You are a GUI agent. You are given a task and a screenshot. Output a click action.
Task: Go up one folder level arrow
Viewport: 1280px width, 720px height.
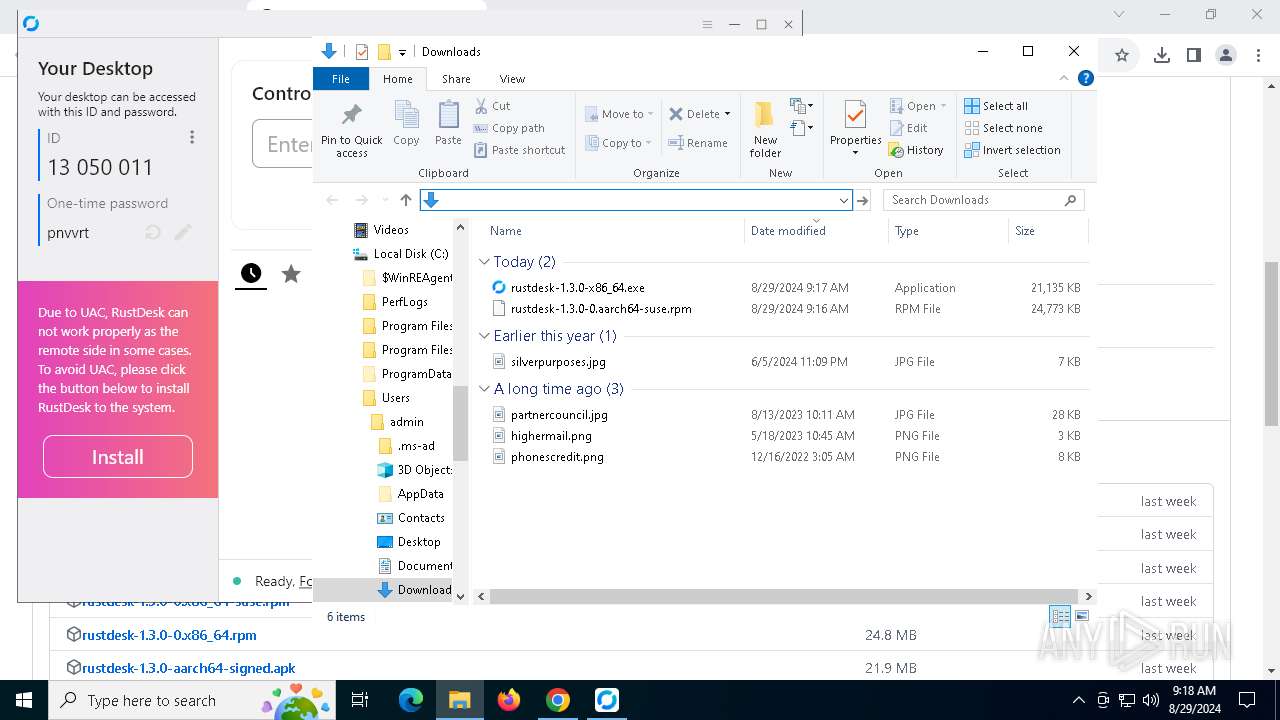(405, 200)
